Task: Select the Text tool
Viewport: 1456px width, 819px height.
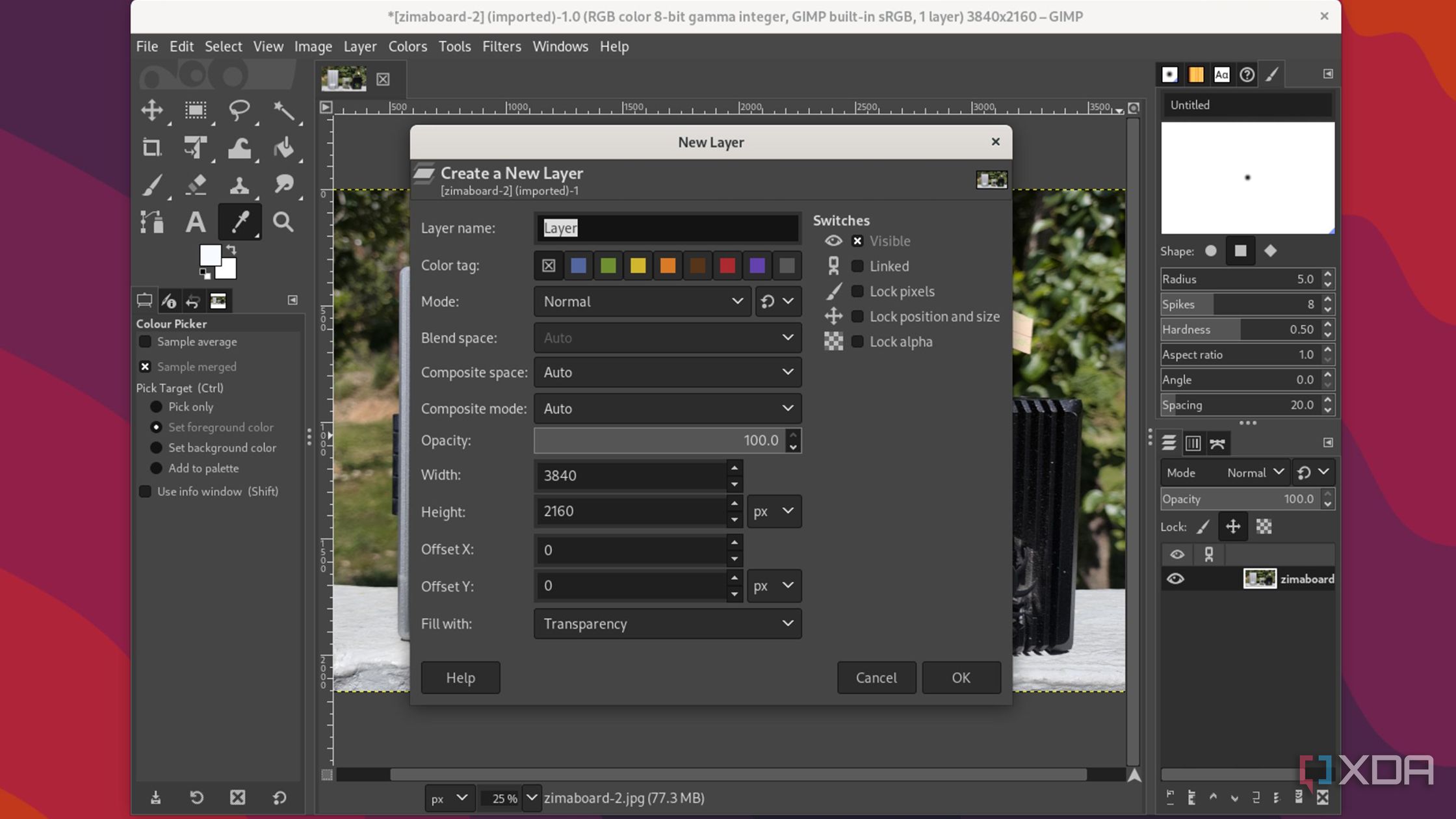Action: tap(196, 222)
